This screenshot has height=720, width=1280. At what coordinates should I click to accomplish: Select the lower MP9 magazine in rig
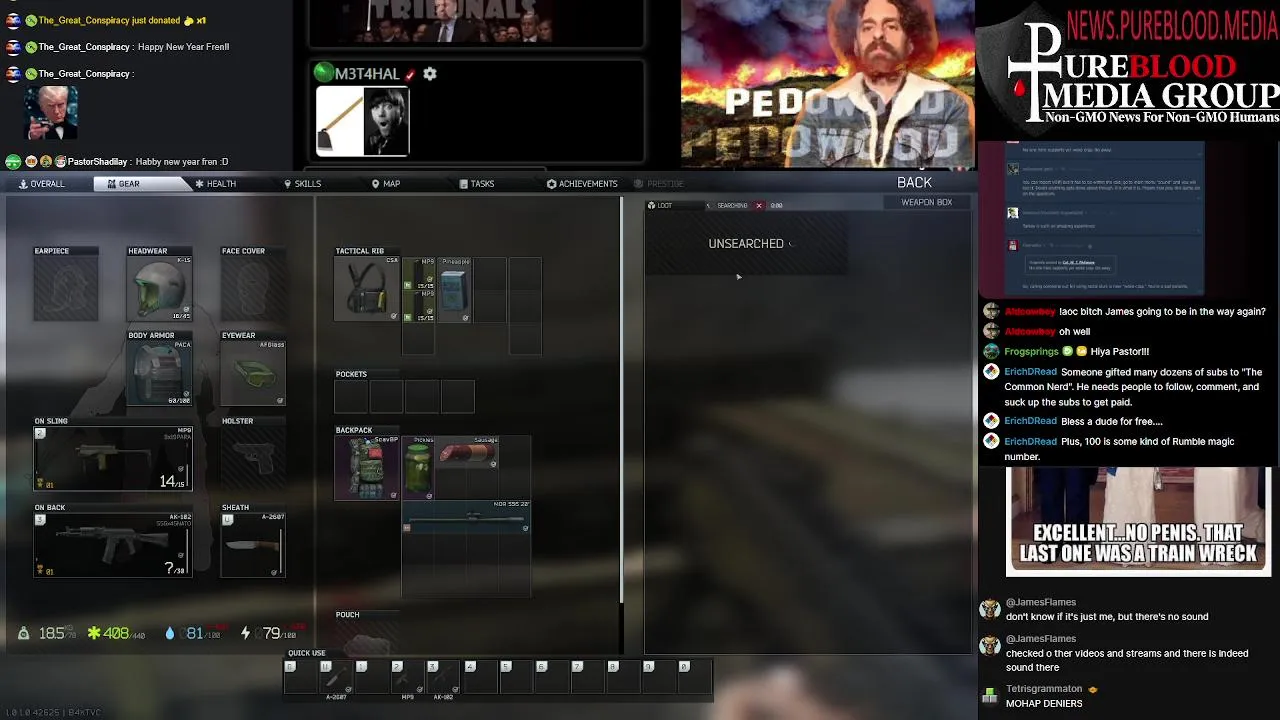point(419,306)
